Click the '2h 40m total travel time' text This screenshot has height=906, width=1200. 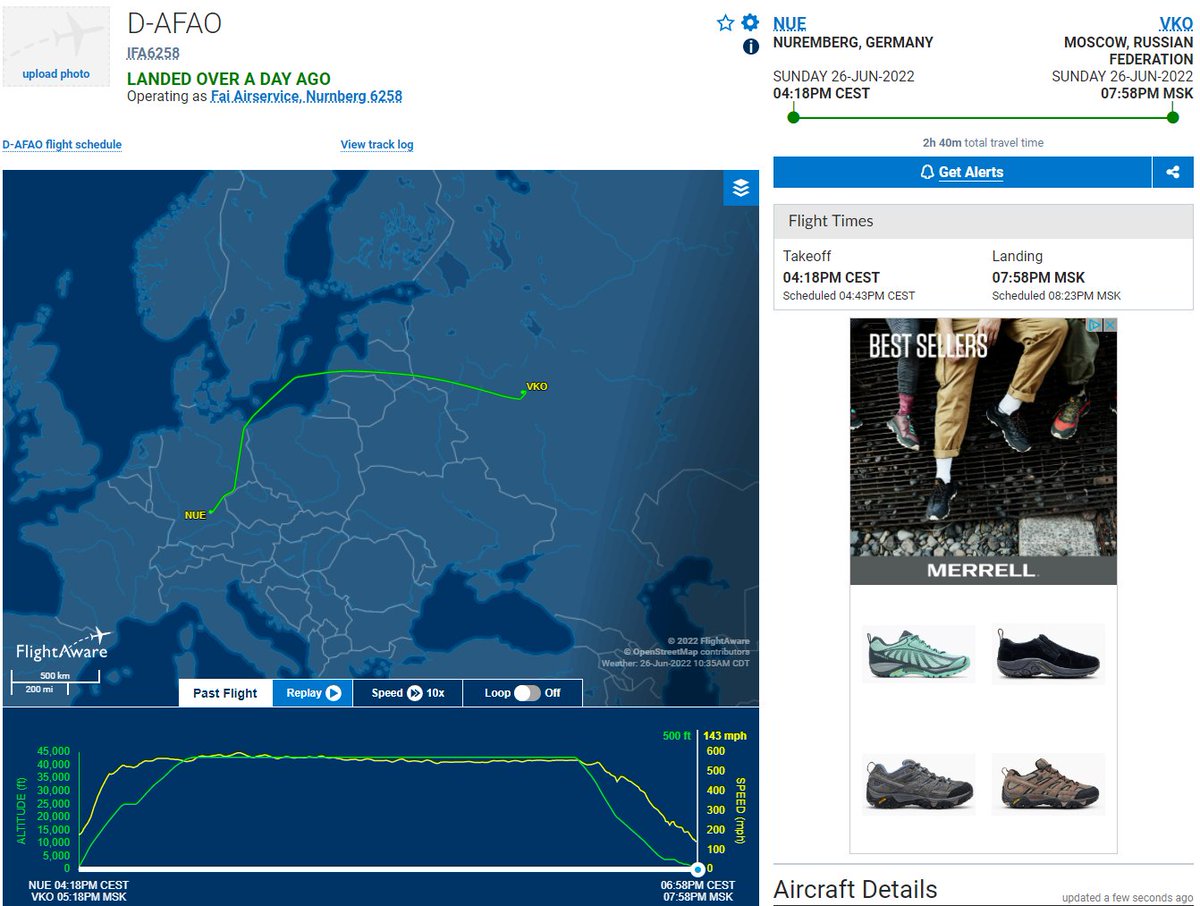(983, 143)
